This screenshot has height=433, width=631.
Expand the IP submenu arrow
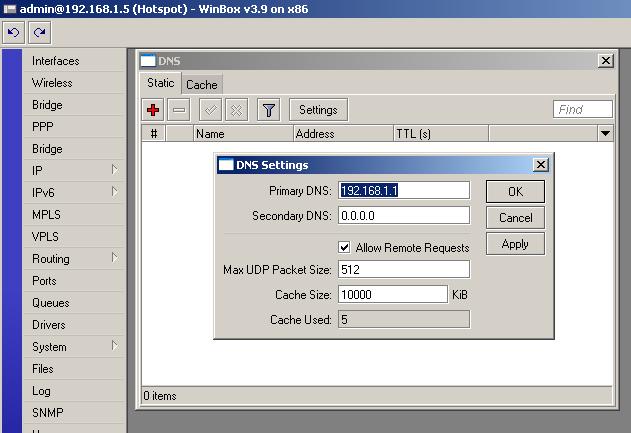coord(115,170)
